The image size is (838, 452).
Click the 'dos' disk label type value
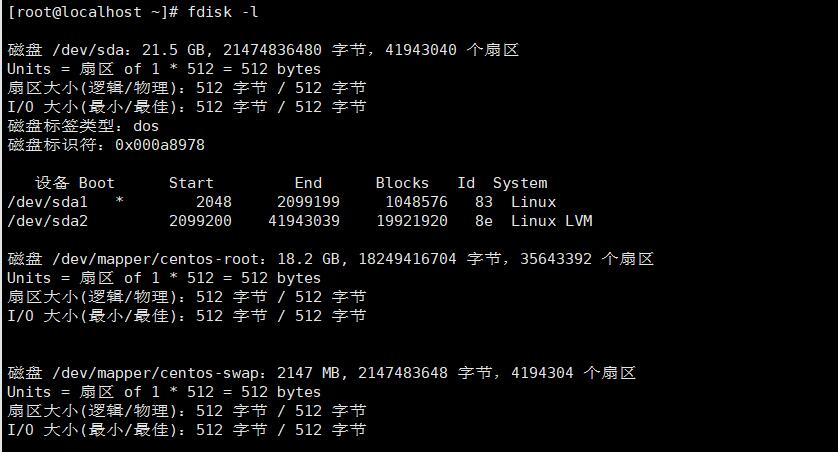[x=146, y=126]
